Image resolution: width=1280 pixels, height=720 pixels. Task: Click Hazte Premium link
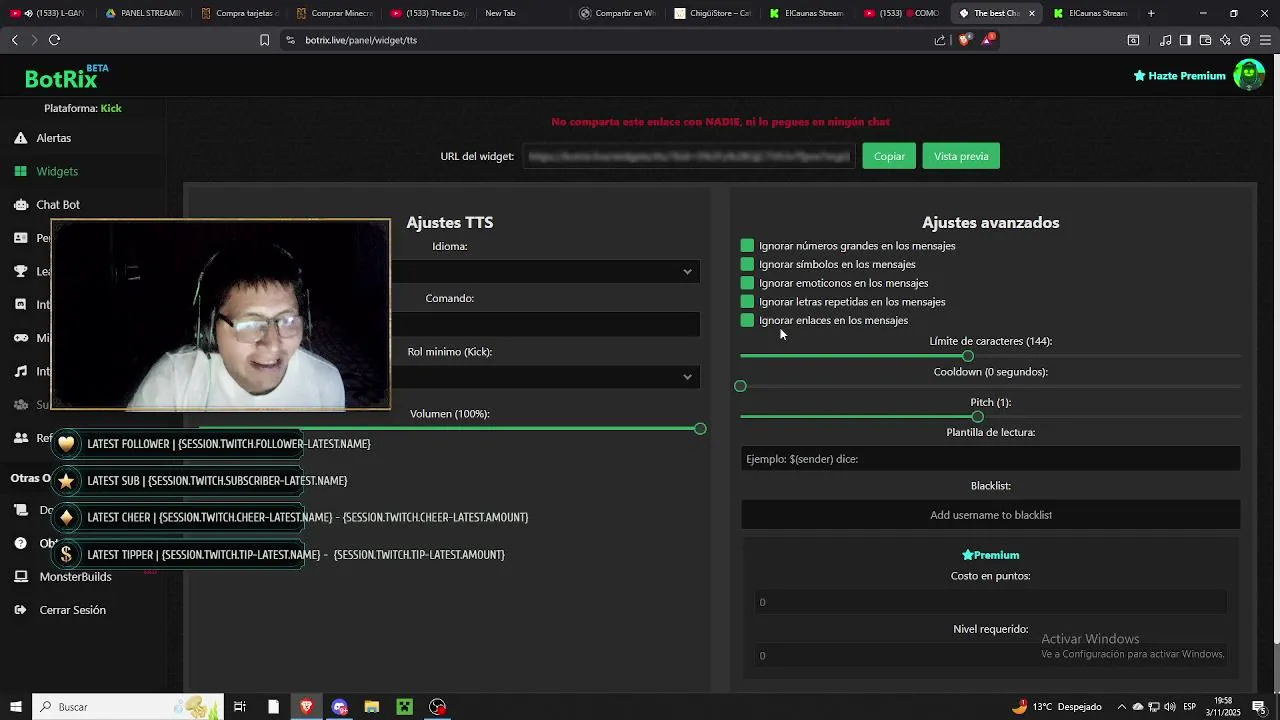pyautogui.click(x=1179, y=76)
